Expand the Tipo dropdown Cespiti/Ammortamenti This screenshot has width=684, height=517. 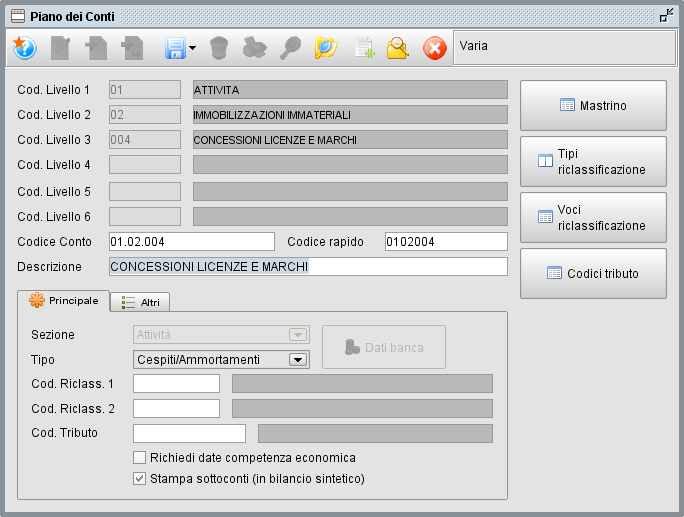298,360
